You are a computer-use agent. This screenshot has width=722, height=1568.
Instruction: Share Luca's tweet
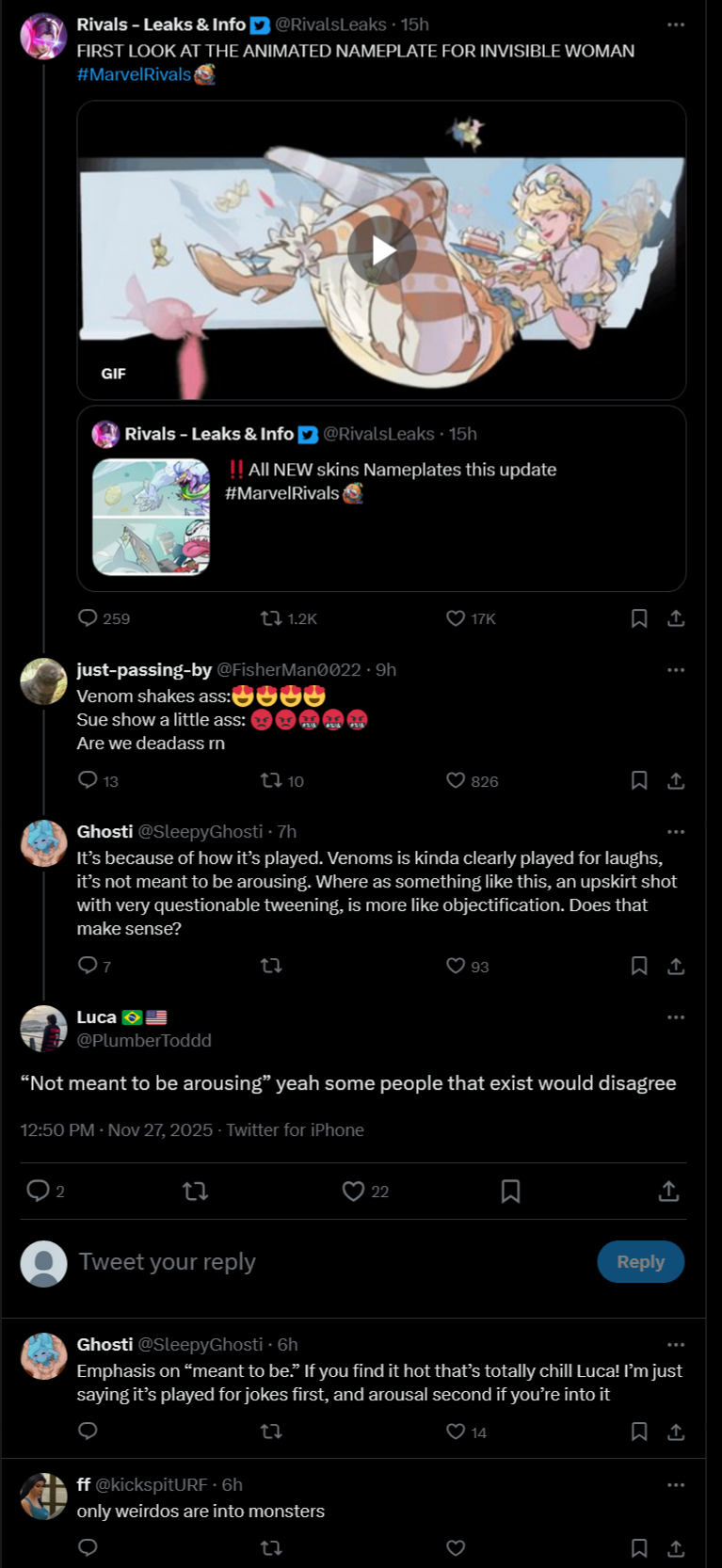(668, 1192)
